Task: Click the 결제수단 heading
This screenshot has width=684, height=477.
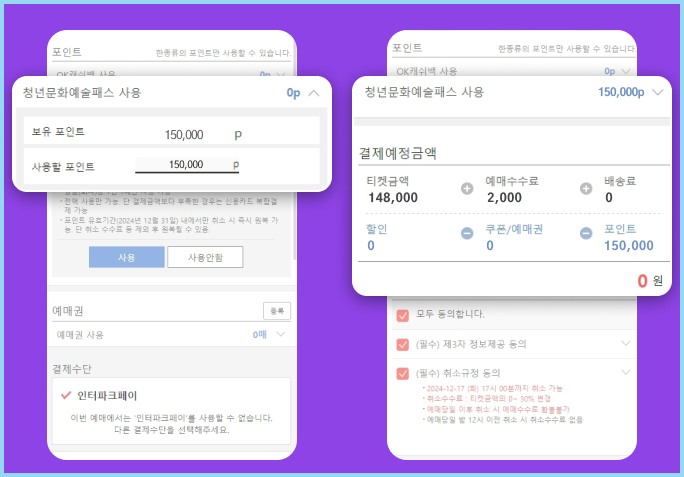Action: click(x=72, y=369)
